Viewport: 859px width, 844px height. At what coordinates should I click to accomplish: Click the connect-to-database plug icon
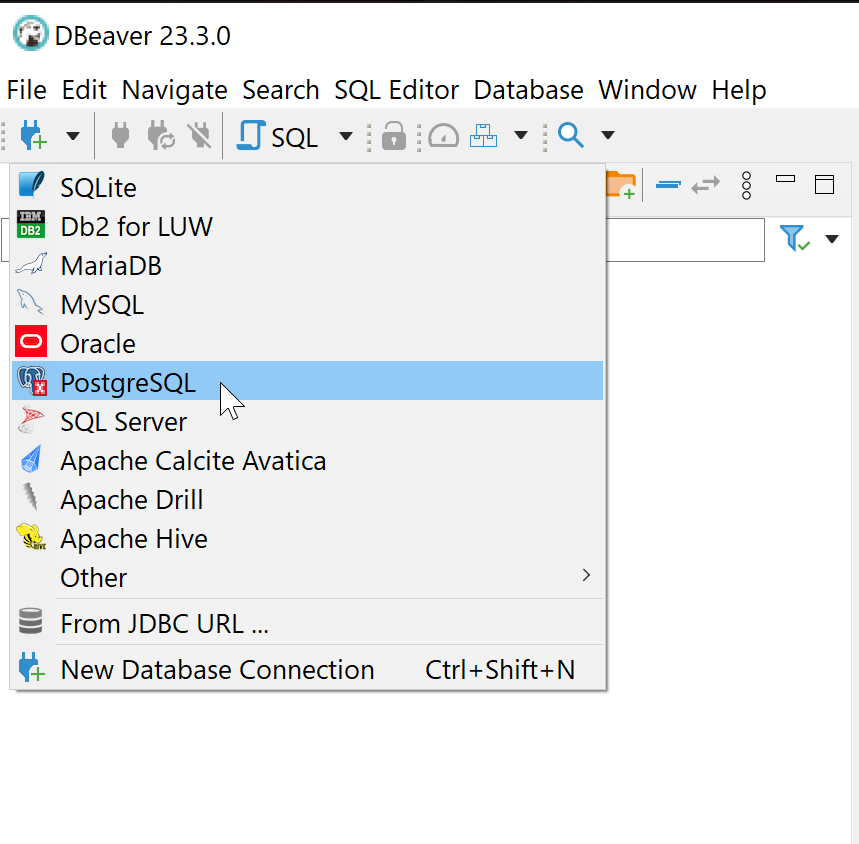[x=120, y=135]
